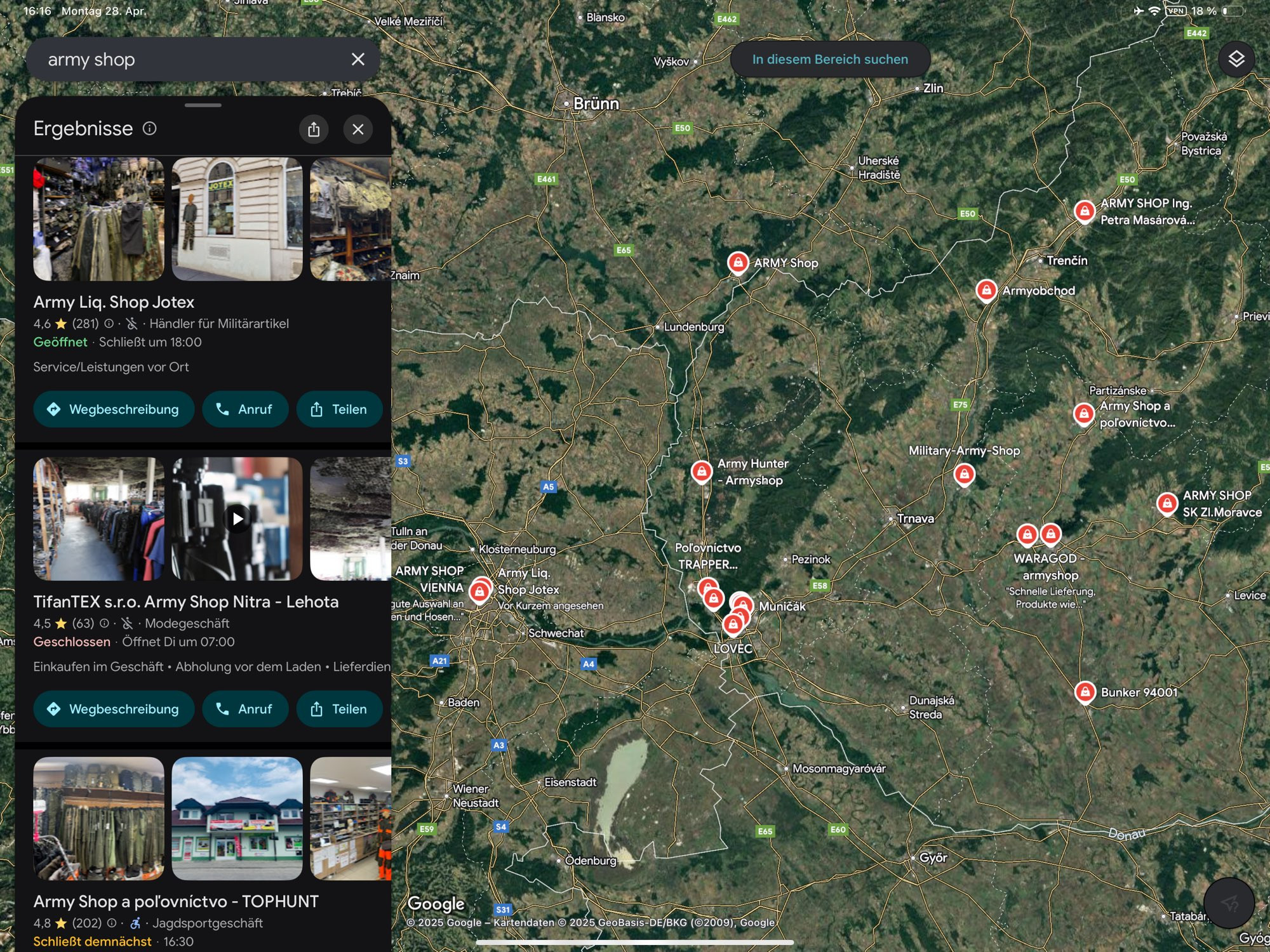Tap rightmost pin above WARAGOD - armyshop
1270x952 pixels.
coord(1051,534)
